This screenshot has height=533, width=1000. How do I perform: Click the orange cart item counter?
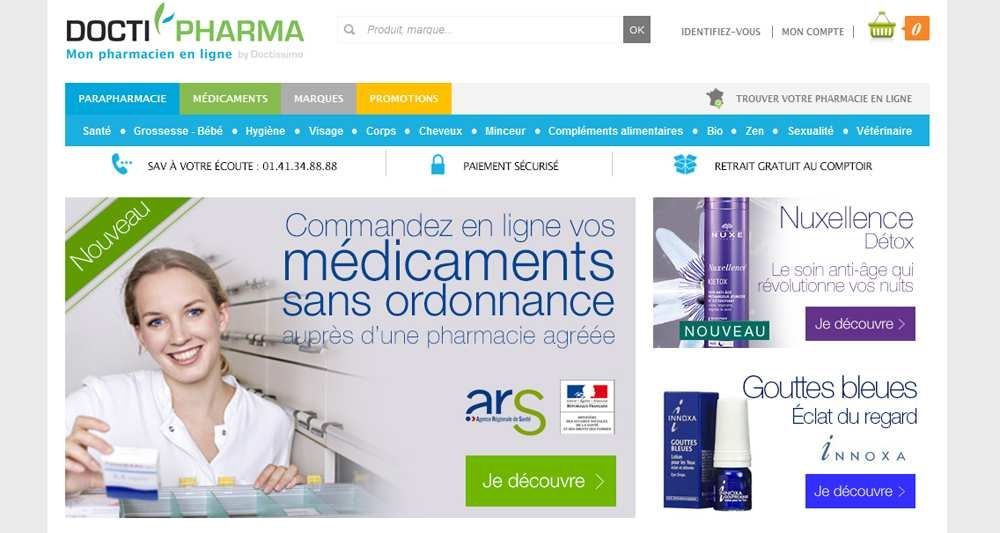[916, 29]
